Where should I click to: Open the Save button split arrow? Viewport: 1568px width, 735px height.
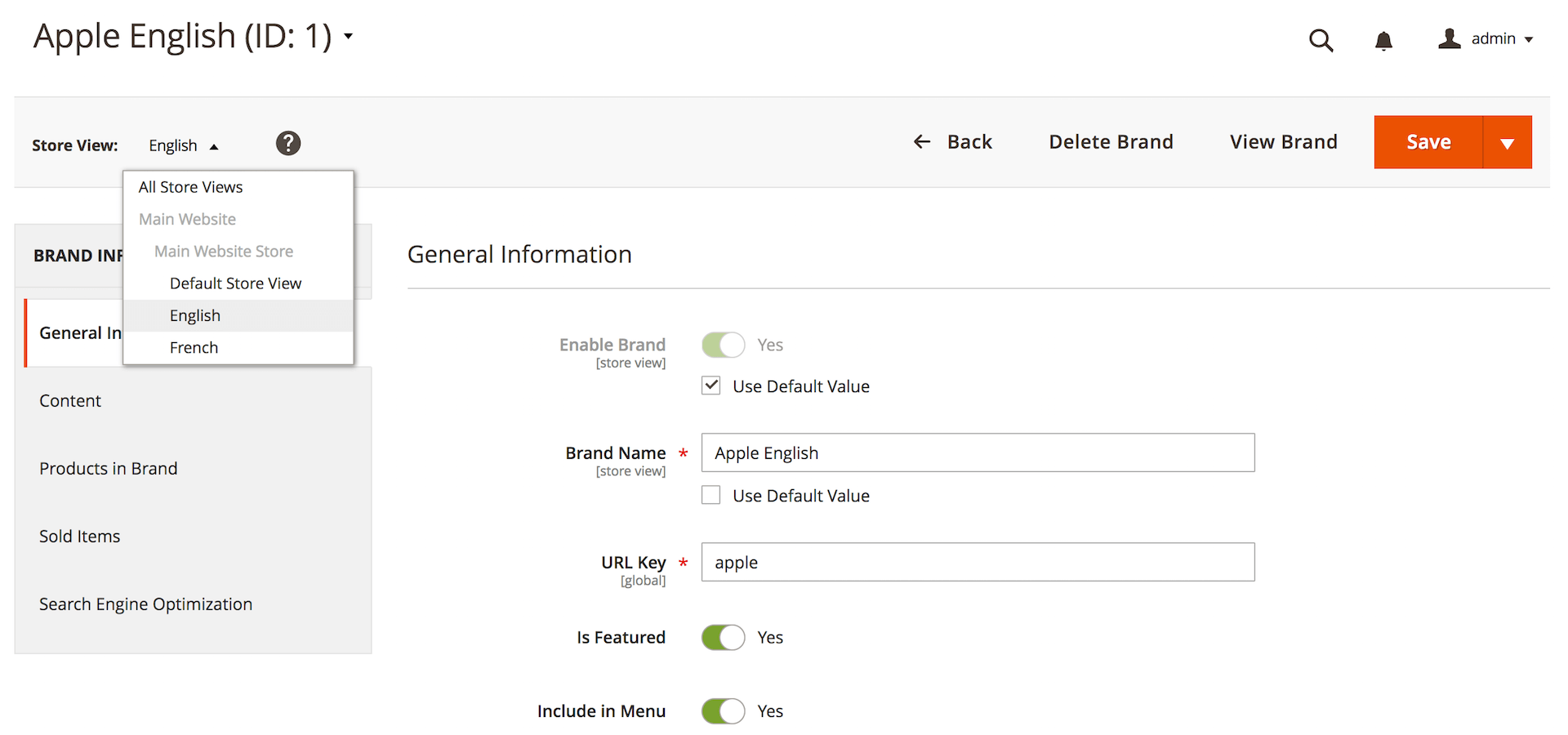[1508, 141]
